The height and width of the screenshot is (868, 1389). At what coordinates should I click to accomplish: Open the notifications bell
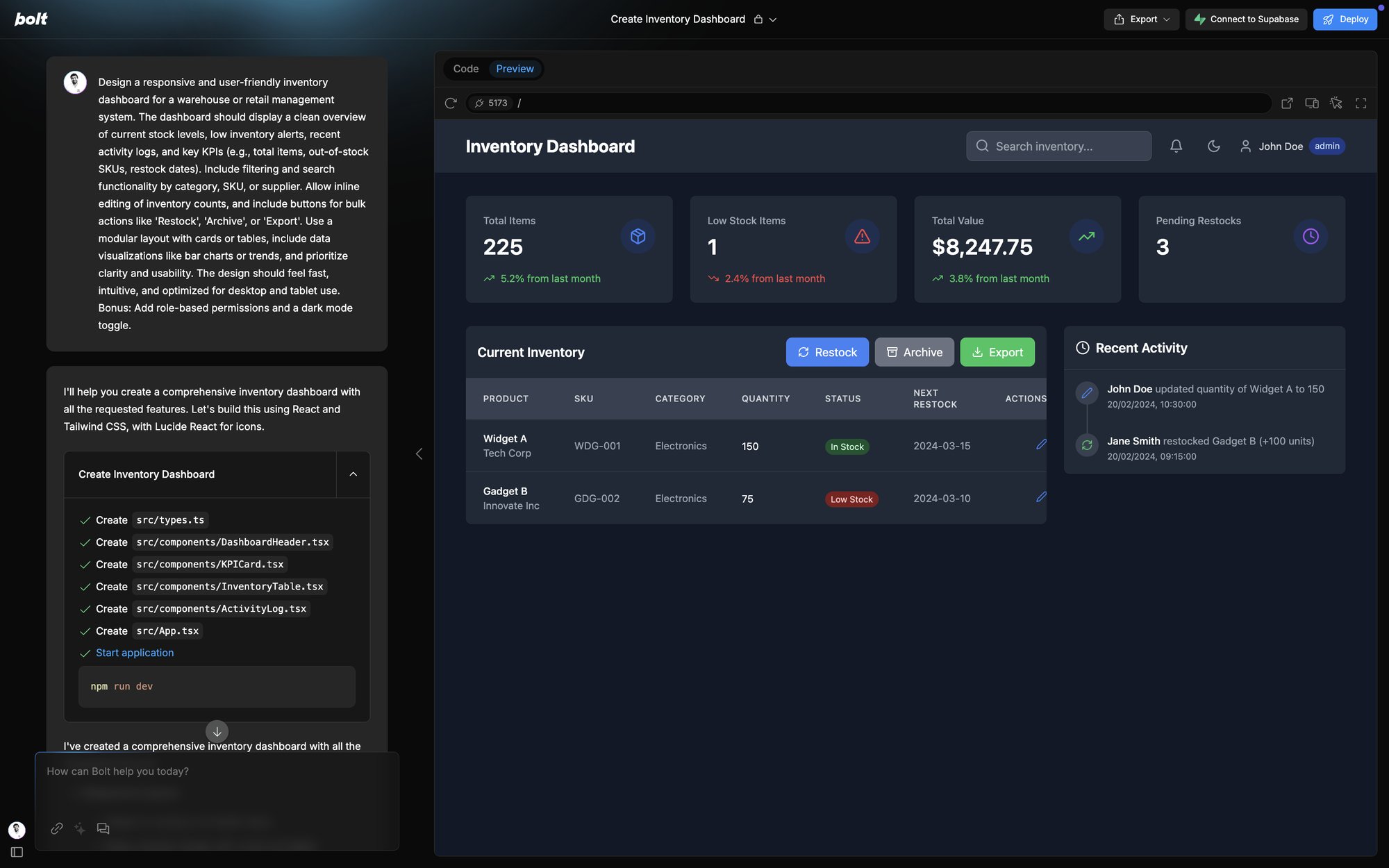(1176, 146)
